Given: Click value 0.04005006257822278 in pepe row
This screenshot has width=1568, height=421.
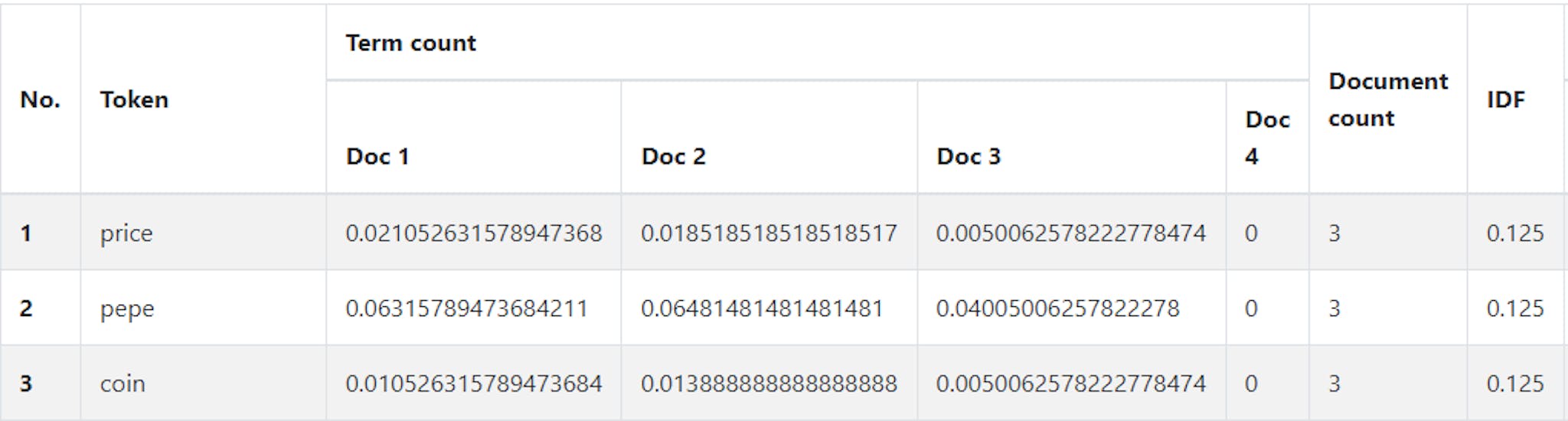Looking at the screenshot, I should click(x=1057, y=308).
